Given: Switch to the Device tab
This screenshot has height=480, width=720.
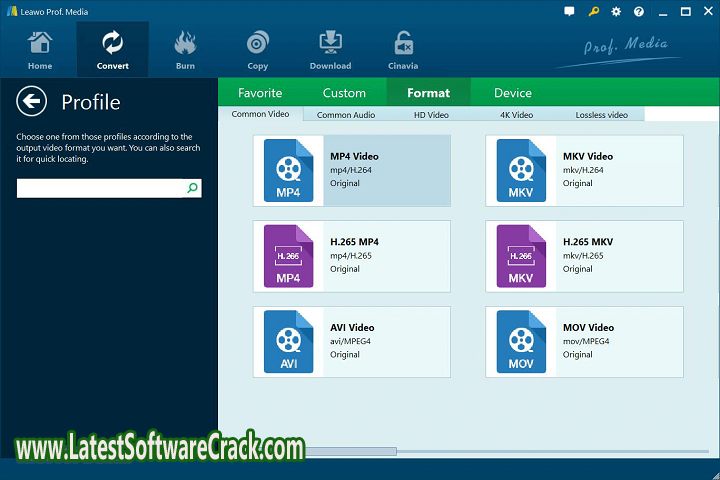Looking at the screenshot, I should click(513, 93).
